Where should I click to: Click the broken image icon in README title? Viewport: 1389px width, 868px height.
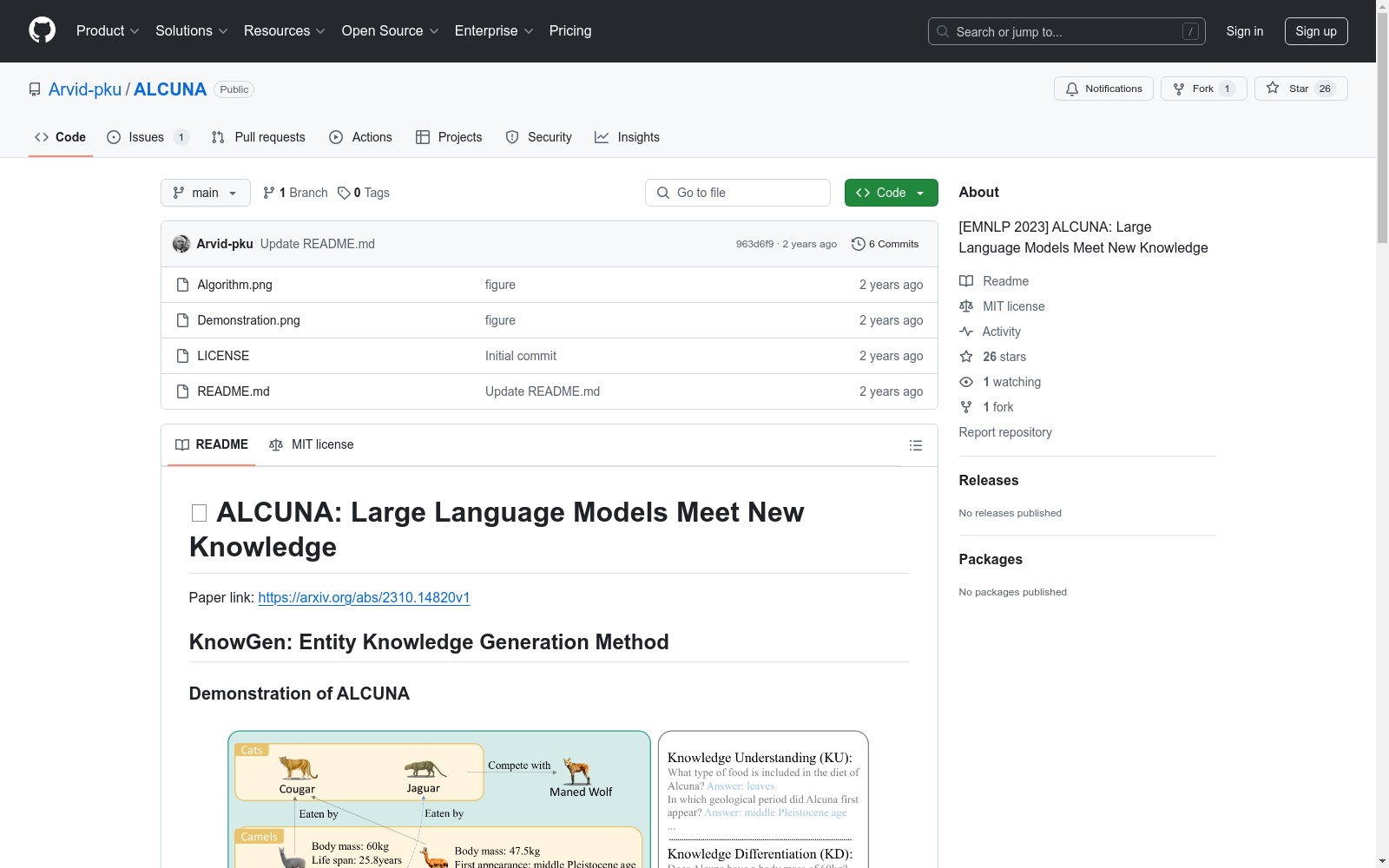(x=199, y=513)
